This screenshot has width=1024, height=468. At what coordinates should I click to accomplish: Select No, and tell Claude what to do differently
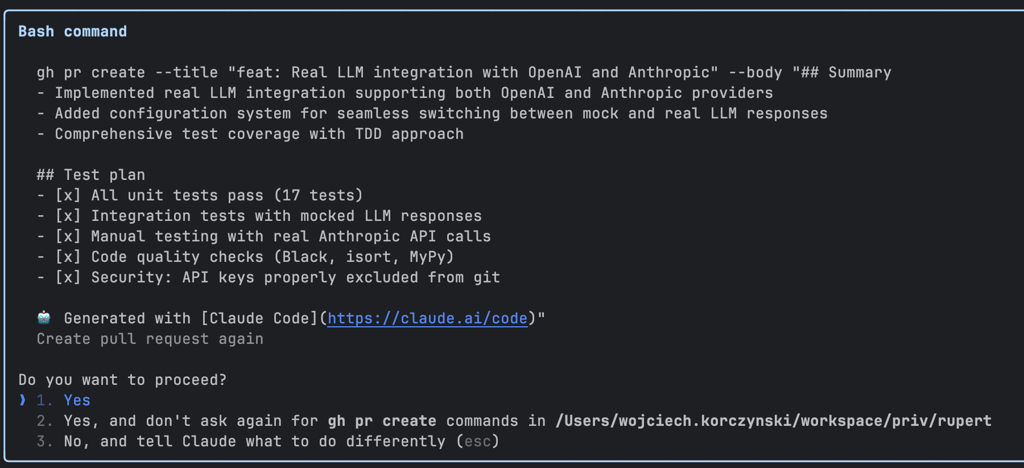tap(268, 441)
